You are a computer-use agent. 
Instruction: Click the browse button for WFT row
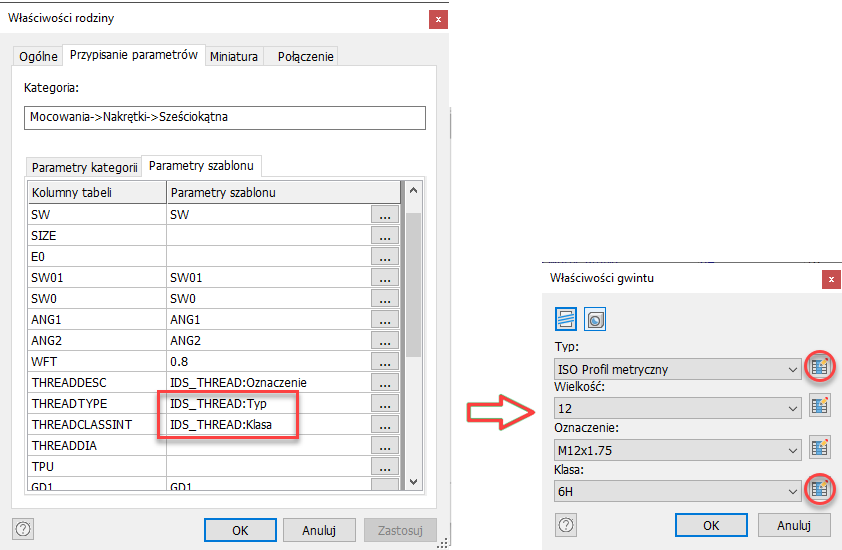(385, 361)
